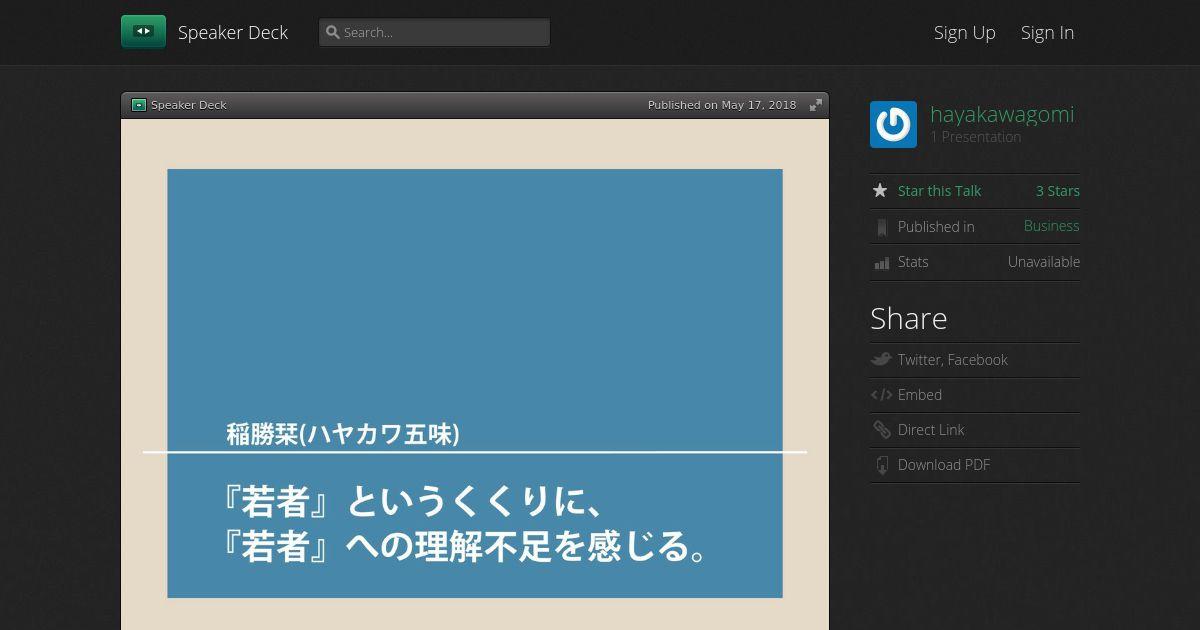Open the Business category link
1200x630 pixels.
(x=1052, y=226)
